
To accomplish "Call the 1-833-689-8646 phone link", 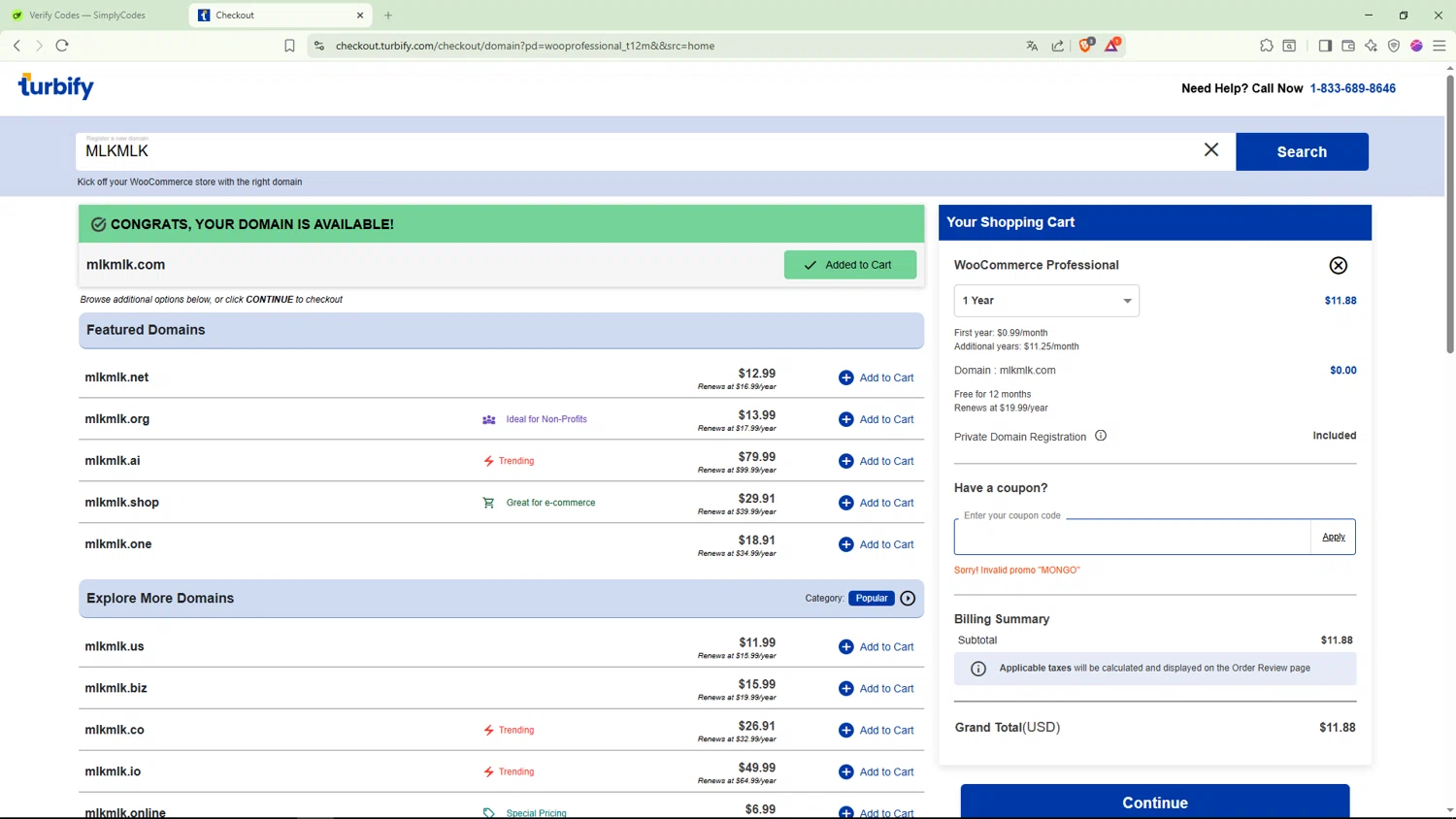I will (x=1352, y=88).
